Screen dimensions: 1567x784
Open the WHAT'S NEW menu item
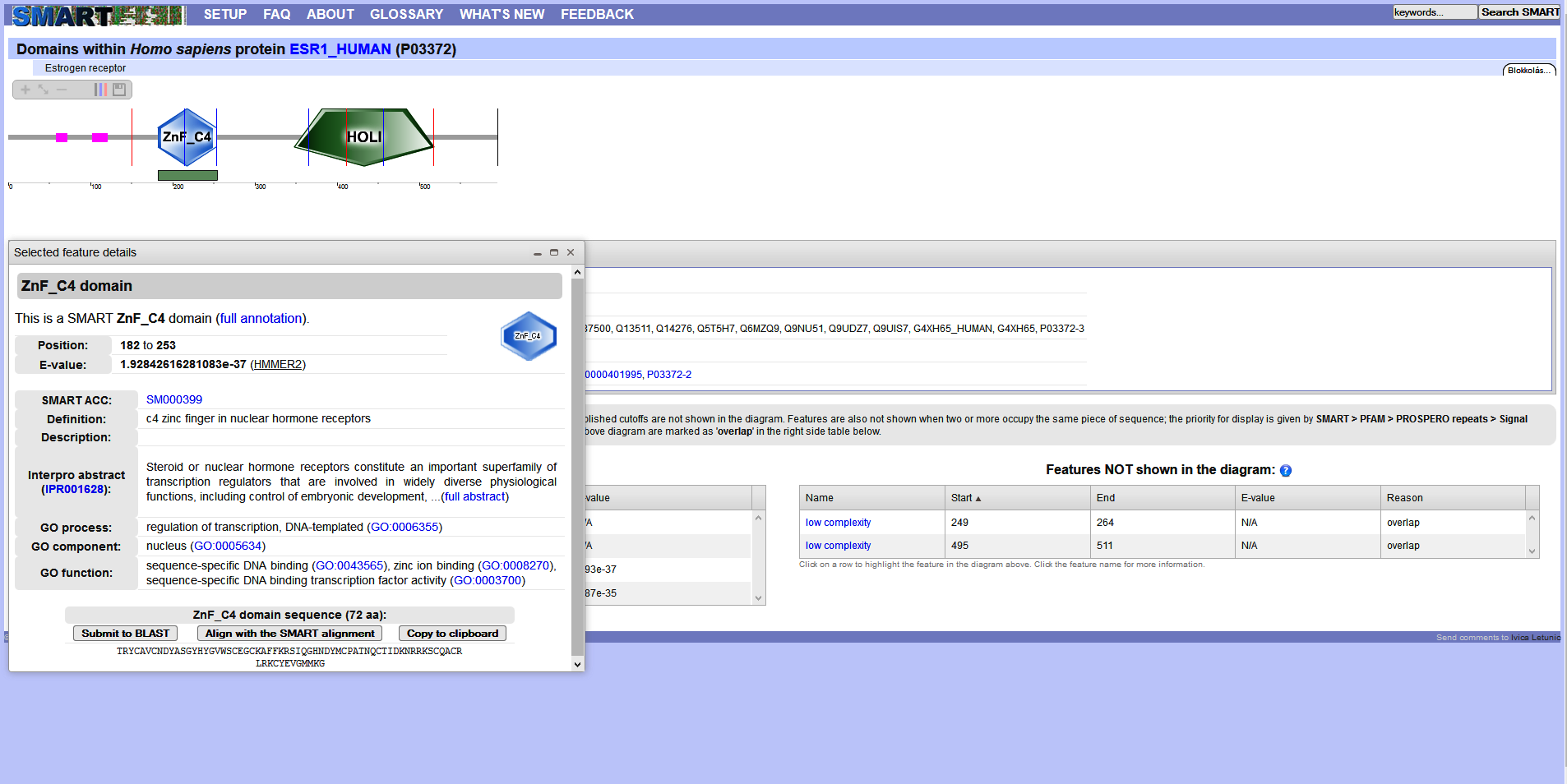(x=502, y=14)
